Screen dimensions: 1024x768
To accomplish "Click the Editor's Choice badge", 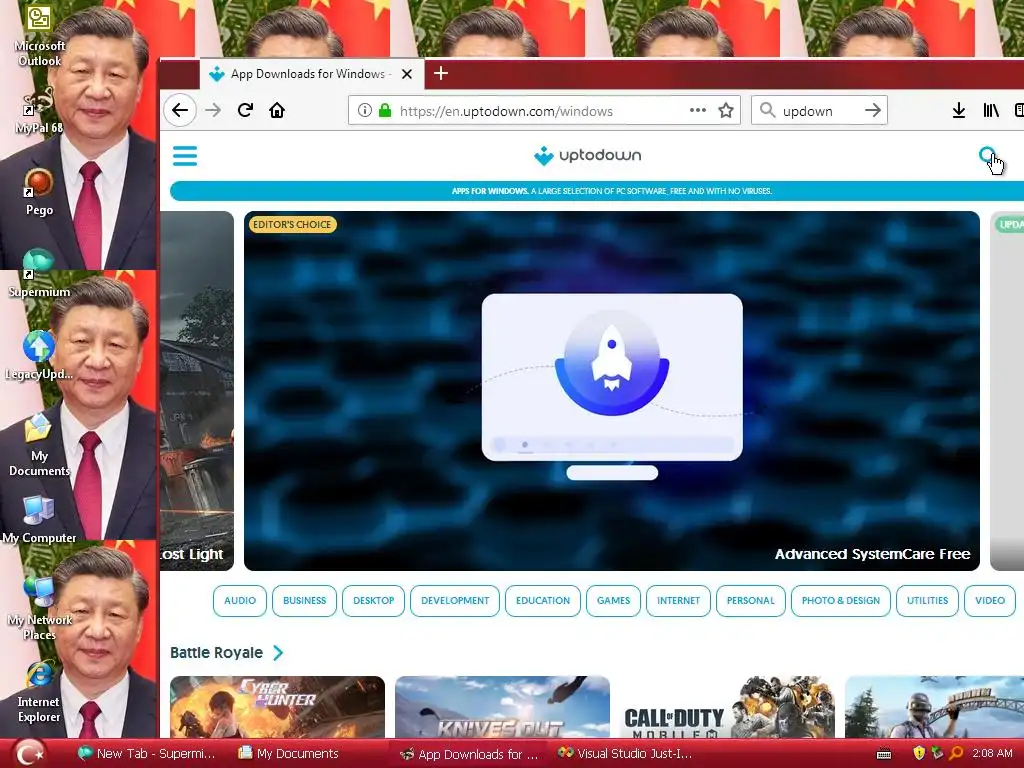I will [x=292, y=225].
